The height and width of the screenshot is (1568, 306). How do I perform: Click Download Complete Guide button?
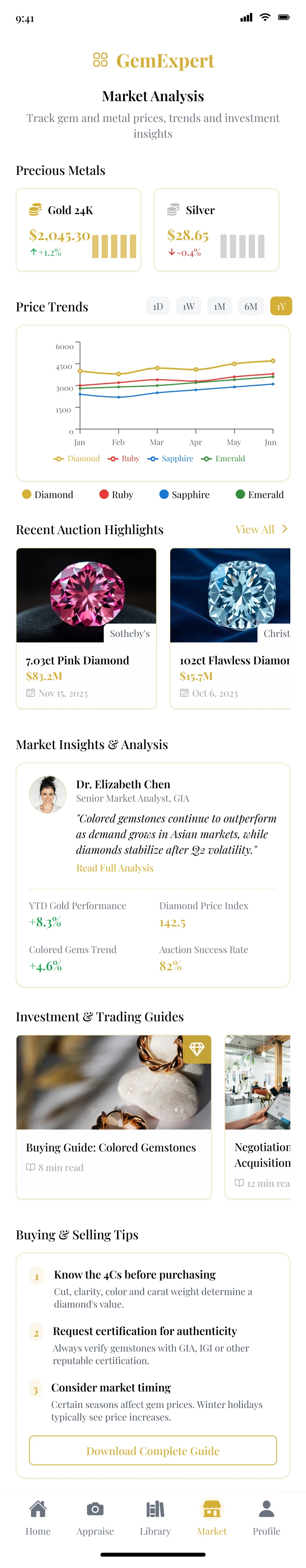(x=153, y=1451)
